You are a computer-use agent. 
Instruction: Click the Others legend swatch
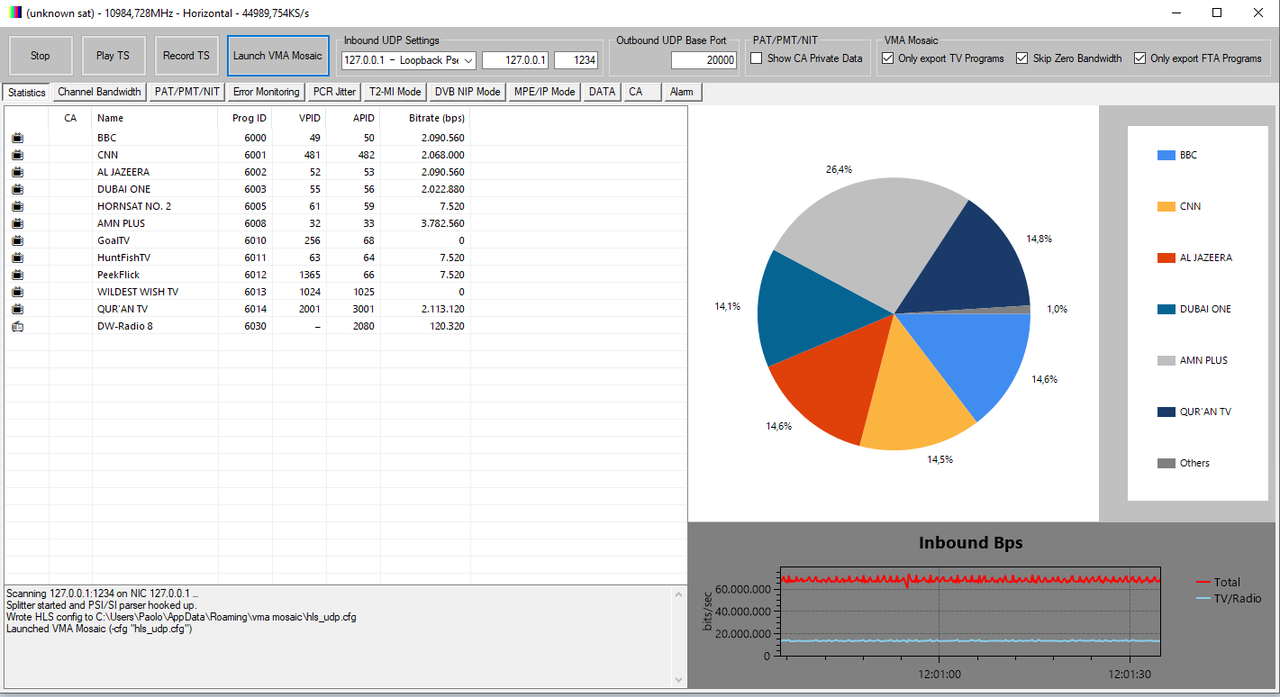coord(1166,463)
